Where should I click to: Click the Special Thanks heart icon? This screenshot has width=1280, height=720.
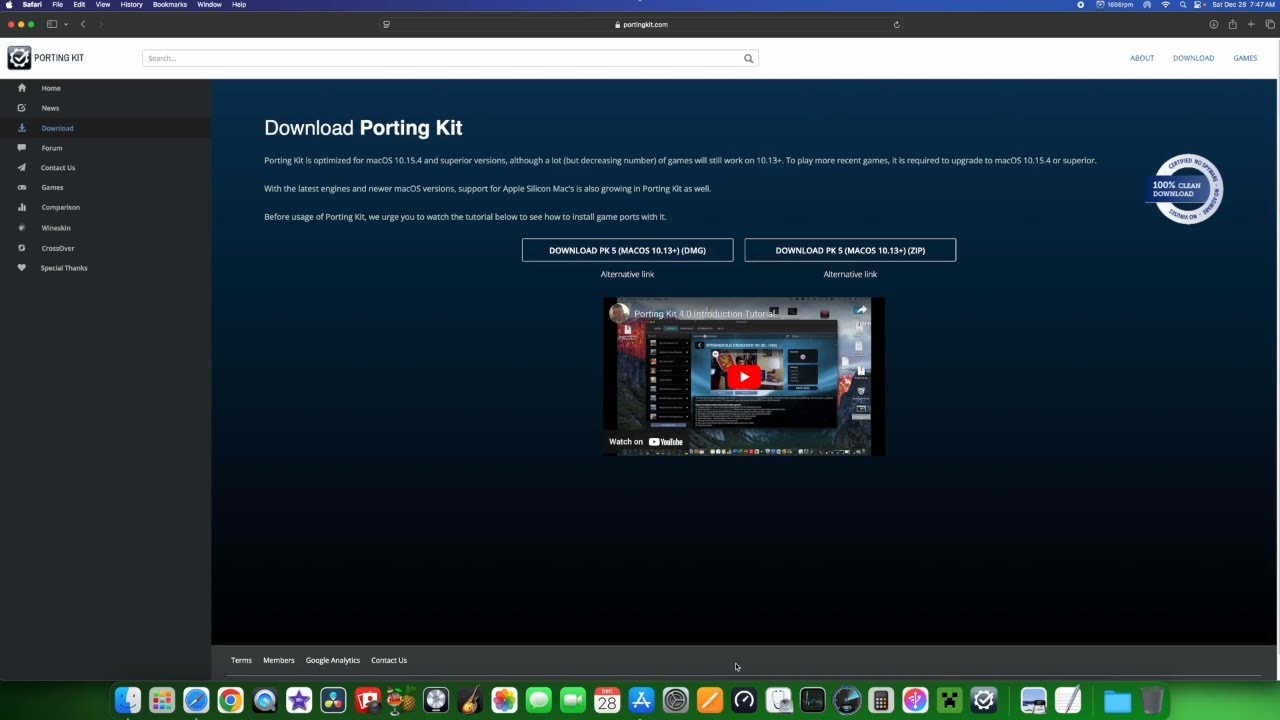(x=22, y=268)
